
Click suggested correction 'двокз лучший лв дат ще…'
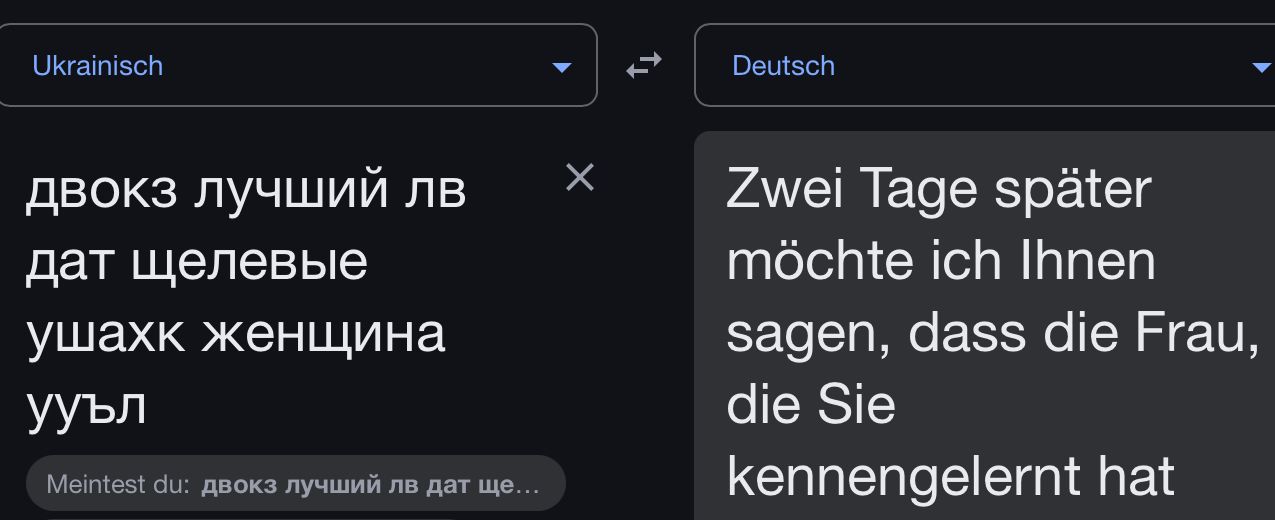pos(370,485)
